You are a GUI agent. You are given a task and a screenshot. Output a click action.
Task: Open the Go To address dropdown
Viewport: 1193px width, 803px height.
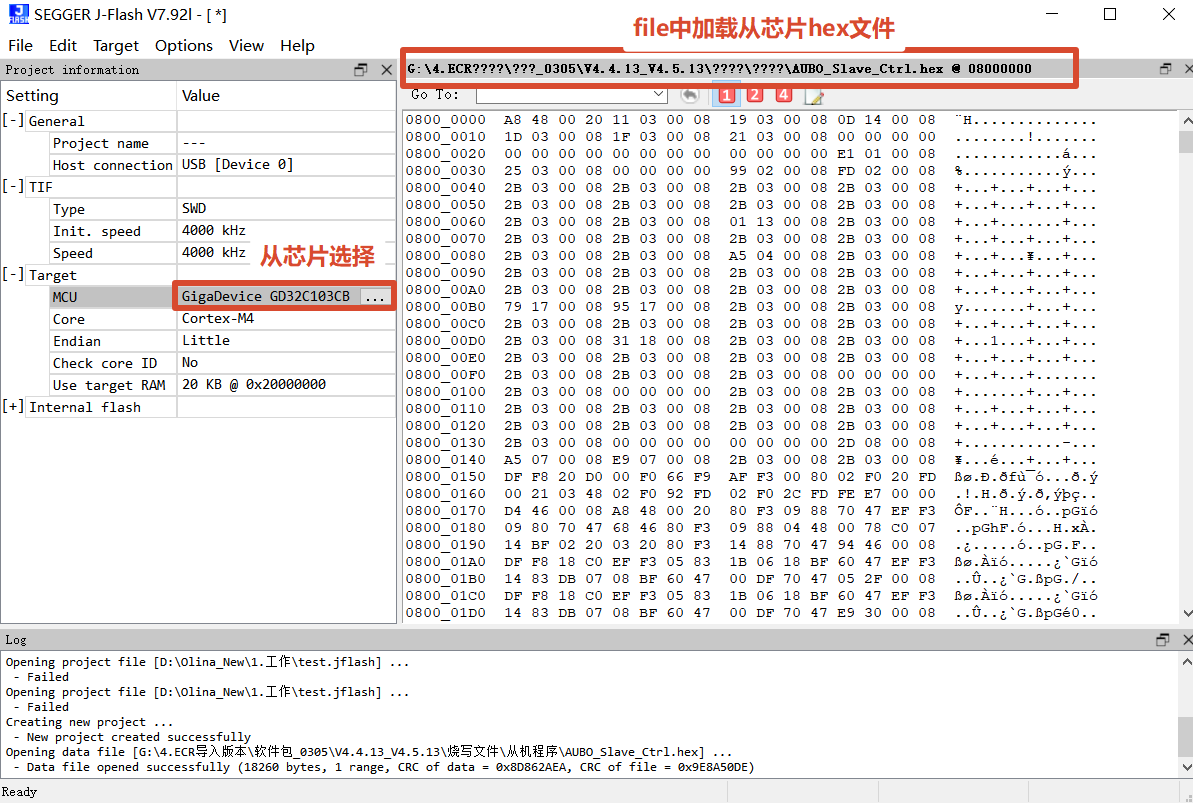pyautogui.click(x=659, y=95)
